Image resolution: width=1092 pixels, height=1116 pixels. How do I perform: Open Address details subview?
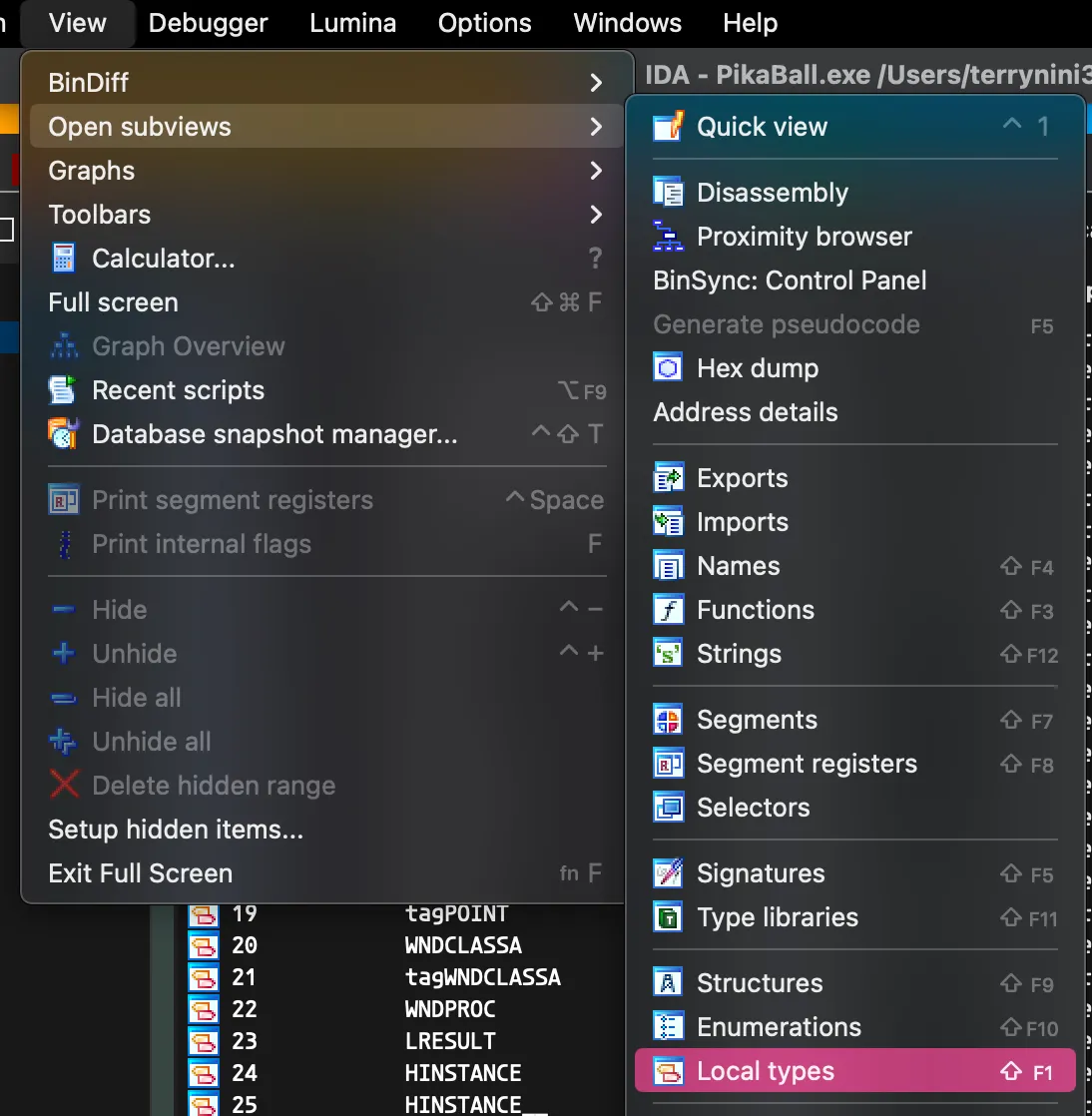855,412
